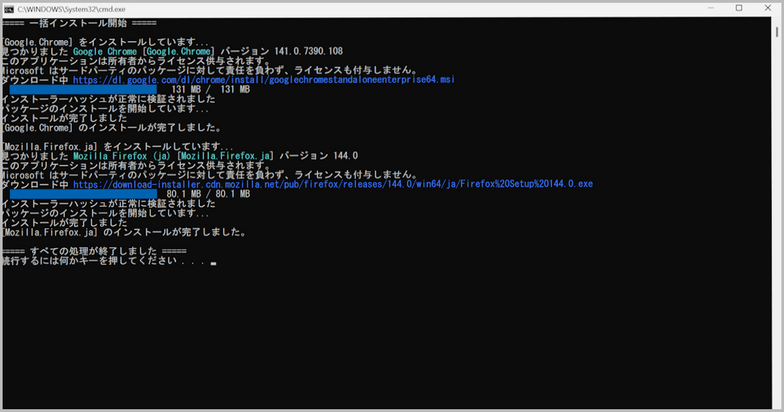Click the Firefox version 144.0 text
This screenshot has width=784, height=412.
(x=342, y=156)
